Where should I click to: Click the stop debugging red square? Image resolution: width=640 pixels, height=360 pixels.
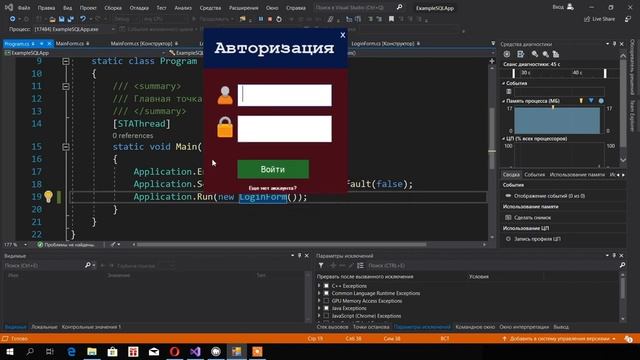tap(270, 19)
